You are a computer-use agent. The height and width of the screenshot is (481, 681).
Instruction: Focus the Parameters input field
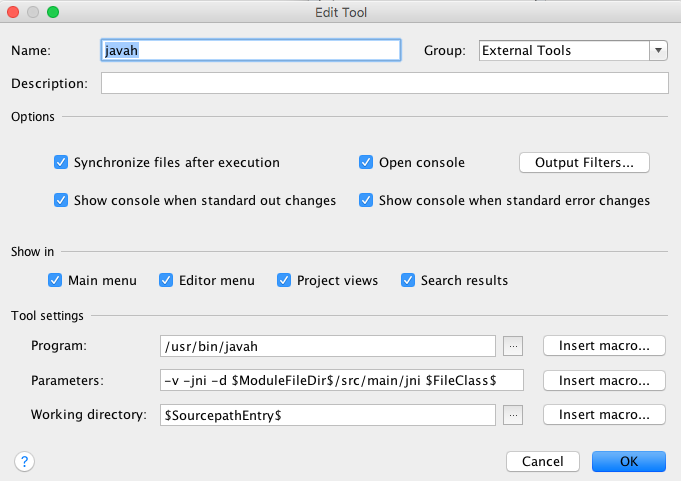tap(326, 380)
